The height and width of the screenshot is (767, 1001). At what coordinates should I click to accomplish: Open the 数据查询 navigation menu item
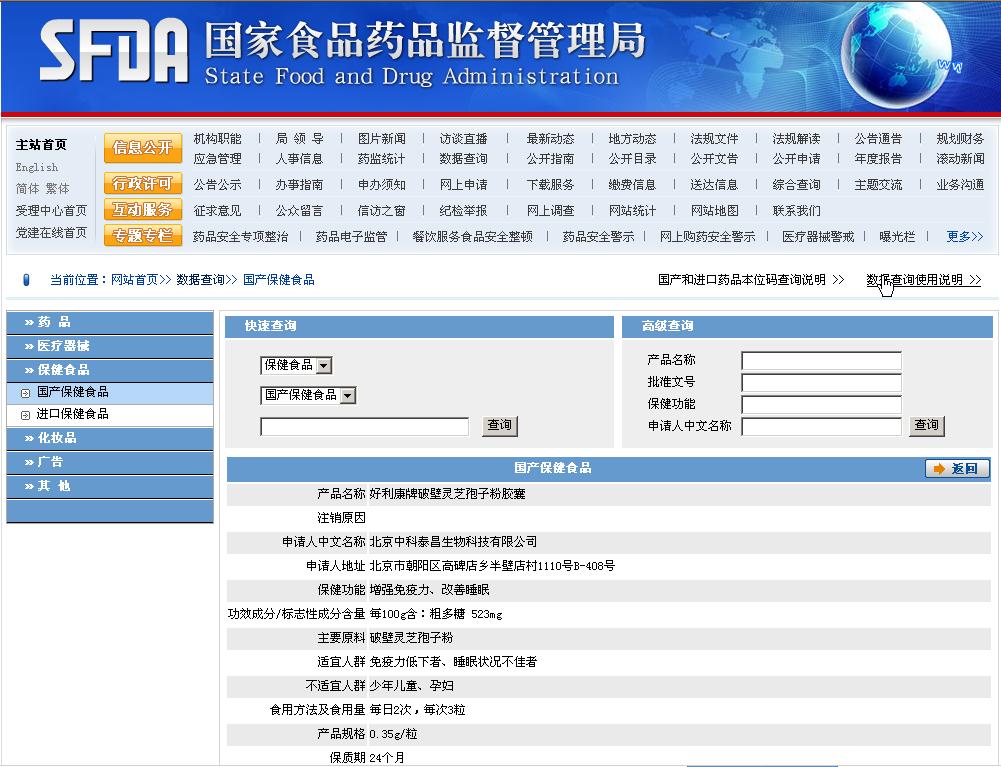pyautogui.click(x=463, y=159)
